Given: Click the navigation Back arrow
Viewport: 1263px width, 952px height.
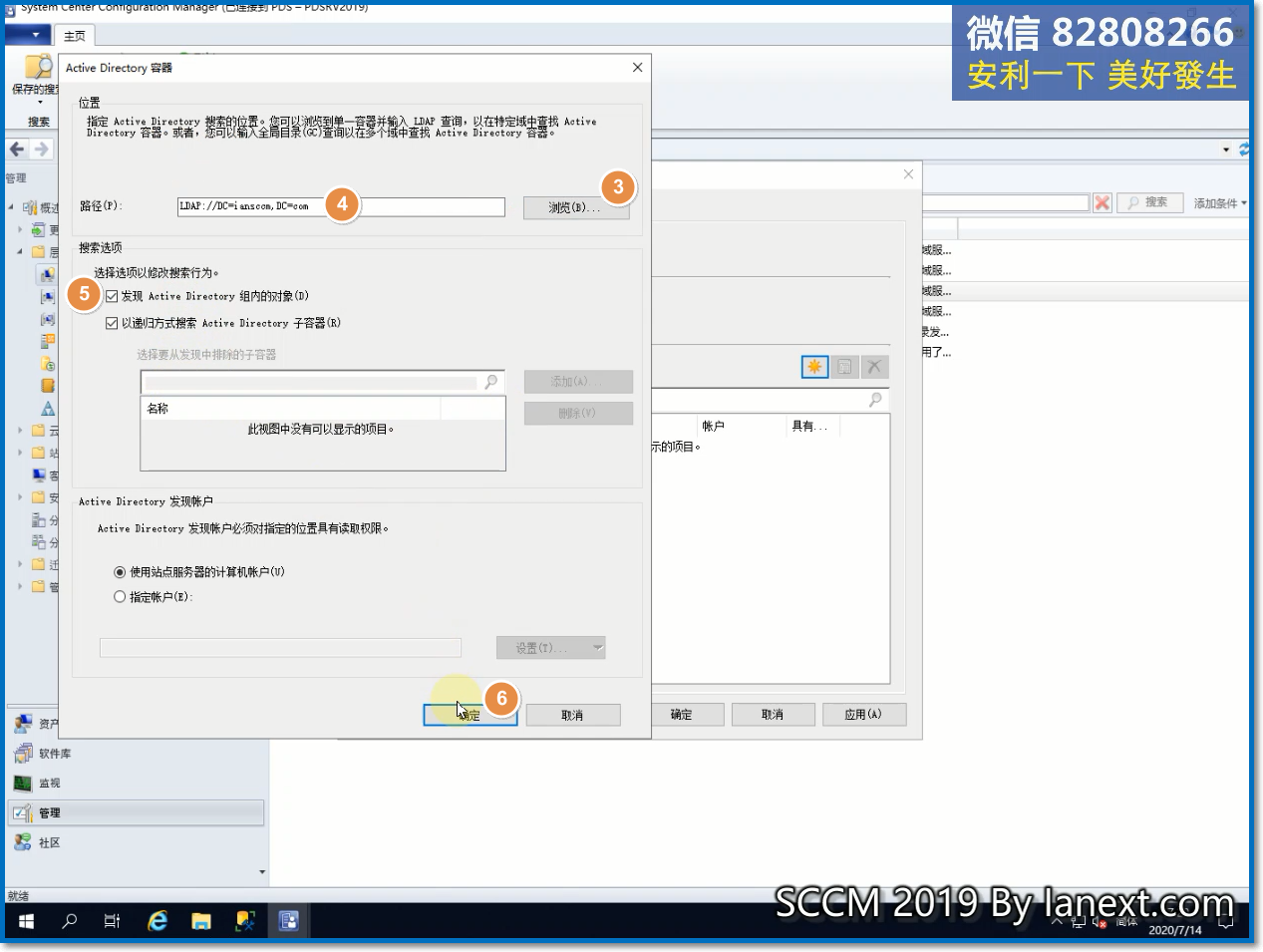Looking at the screenshot, I should click(17, 150).
